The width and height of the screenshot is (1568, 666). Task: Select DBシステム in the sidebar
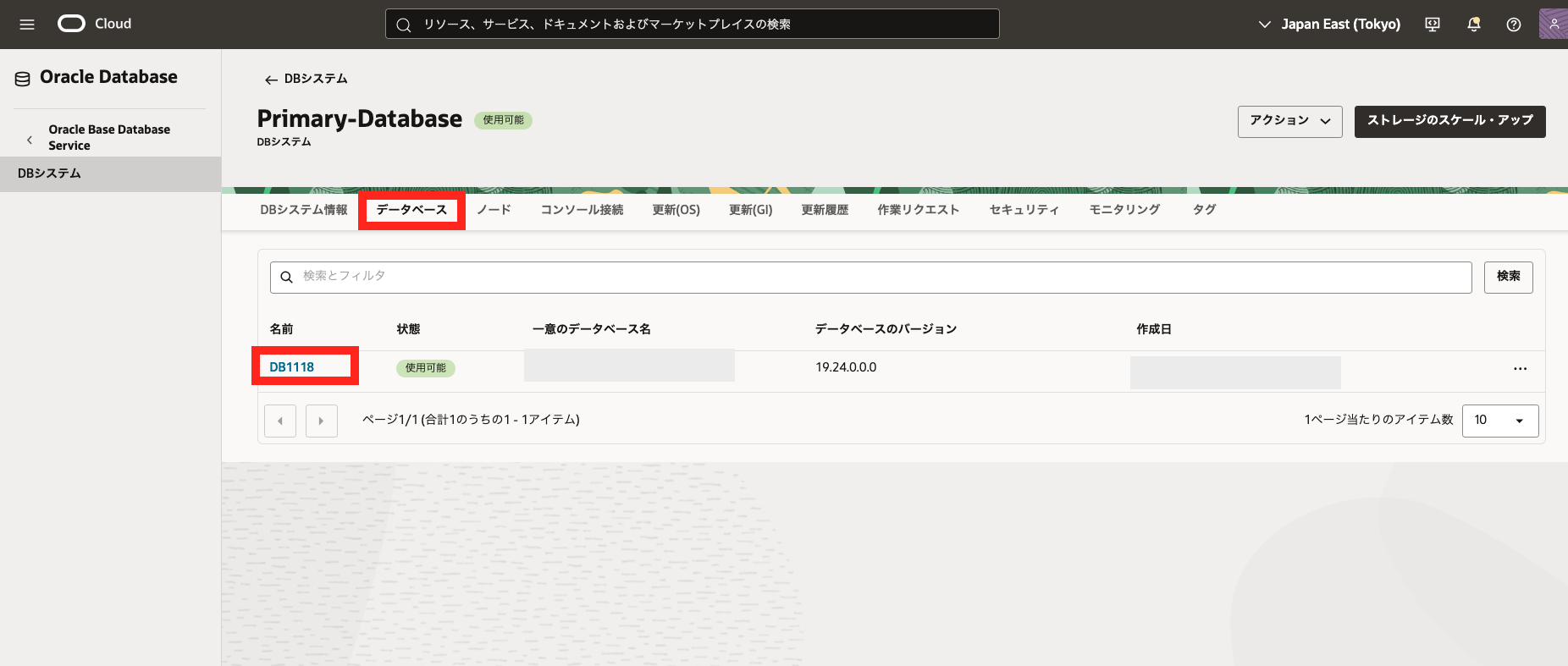click(50, 173)
